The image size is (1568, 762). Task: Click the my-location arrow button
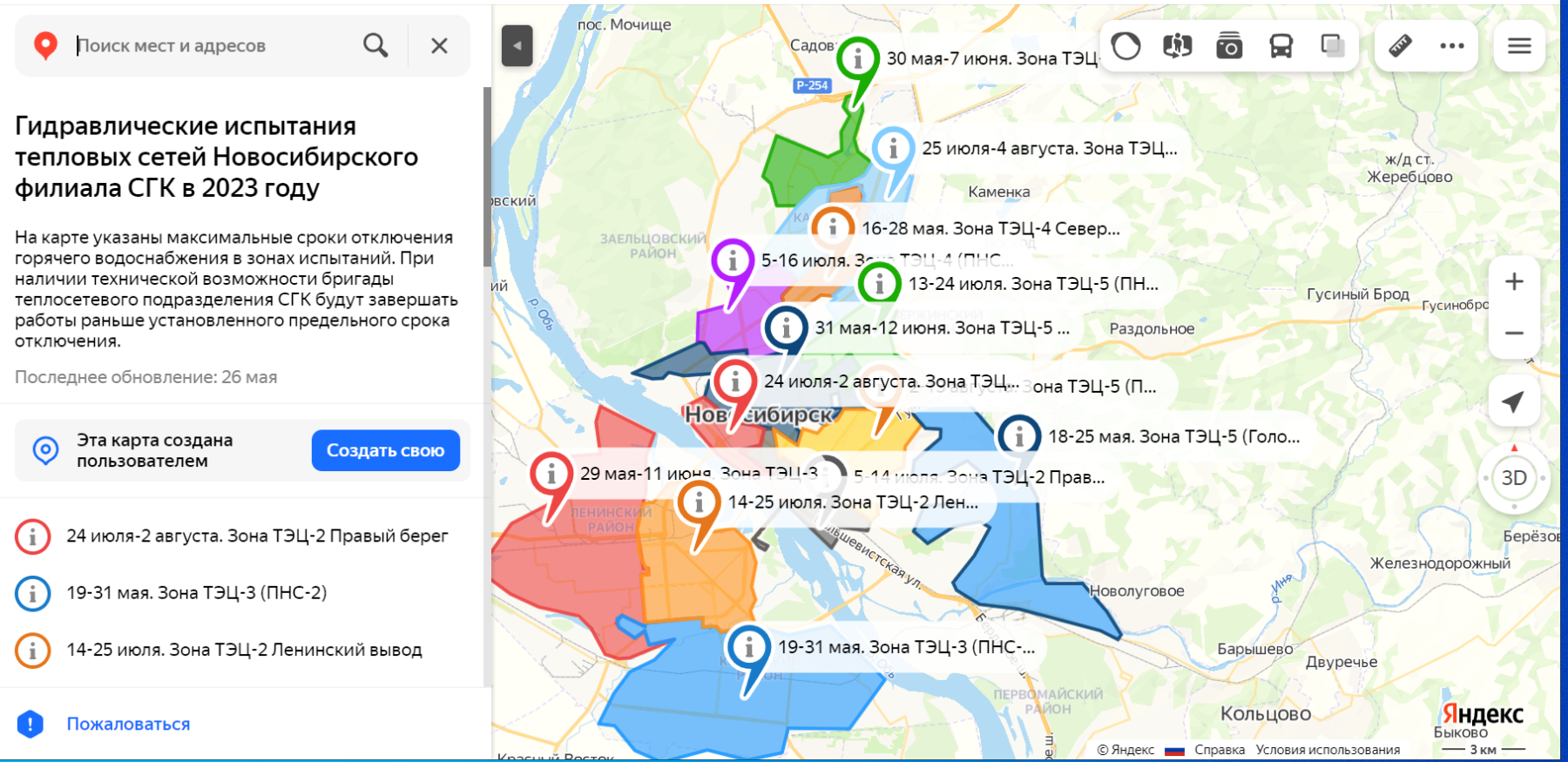1514,401
